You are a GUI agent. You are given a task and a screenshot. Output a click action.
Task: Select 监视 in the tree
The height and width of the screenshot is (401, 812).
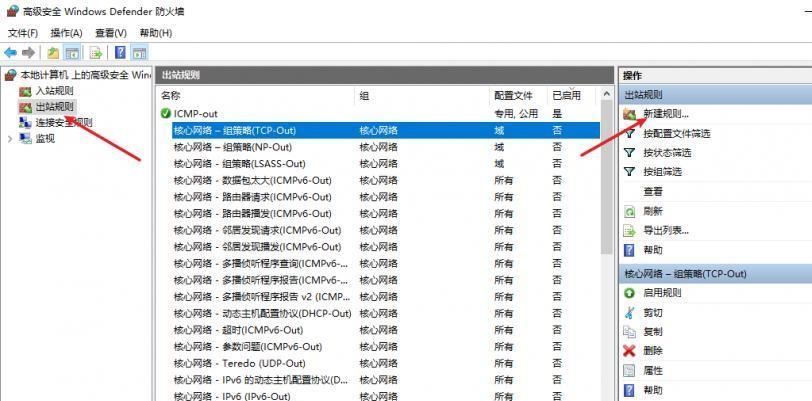click(x=45, y=138)
